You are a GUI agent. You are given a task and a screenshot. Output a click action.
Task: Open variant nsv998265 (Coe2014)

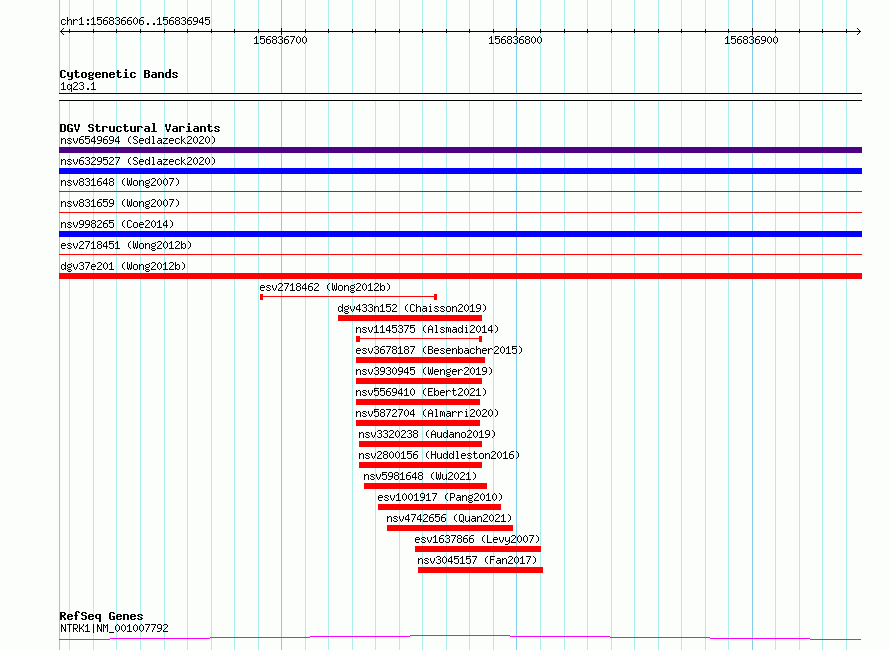click(x=117, y=224)
